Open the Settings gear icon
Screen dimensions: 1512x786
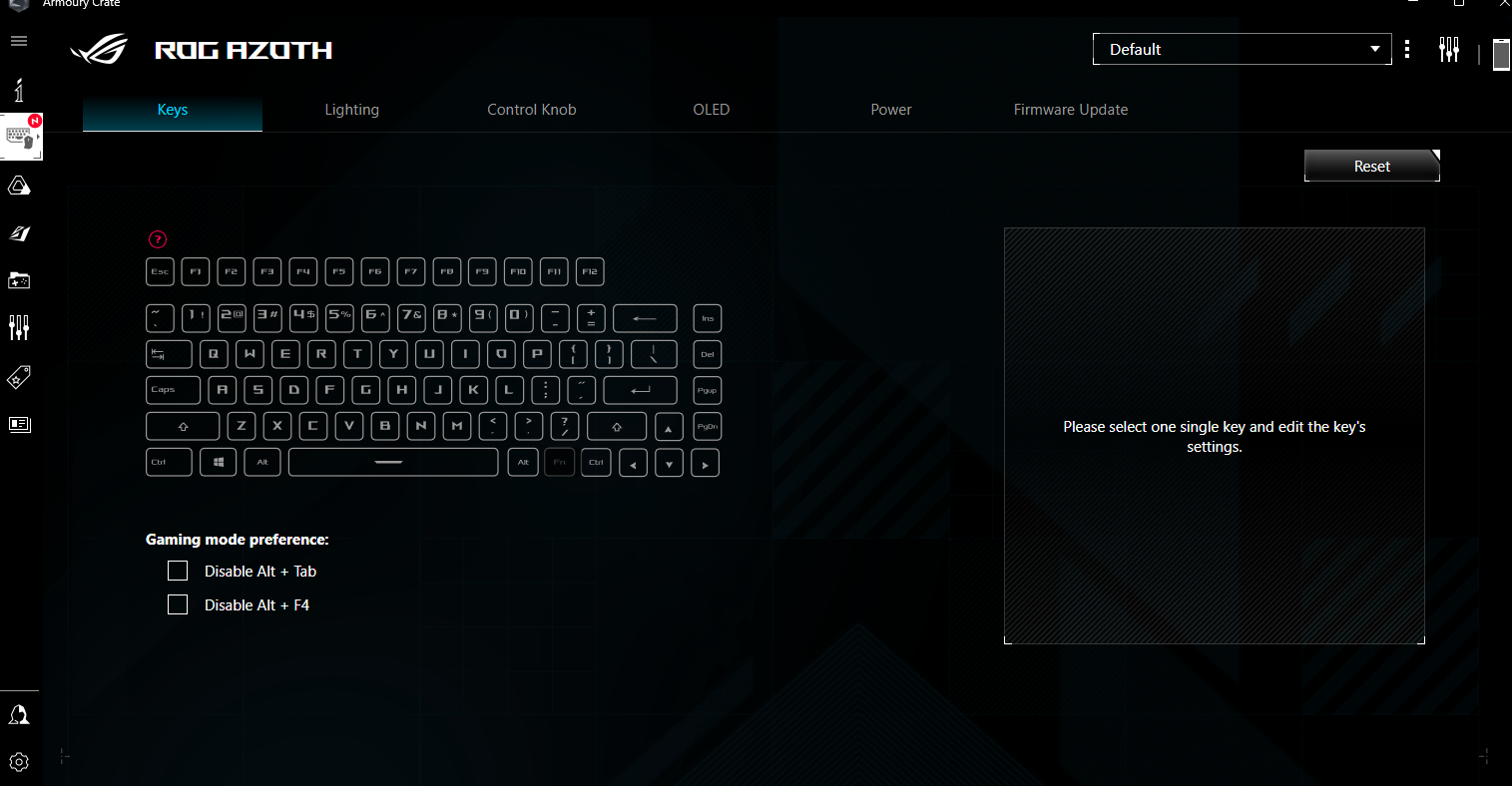pyautogui.click(x=19, y=762)
